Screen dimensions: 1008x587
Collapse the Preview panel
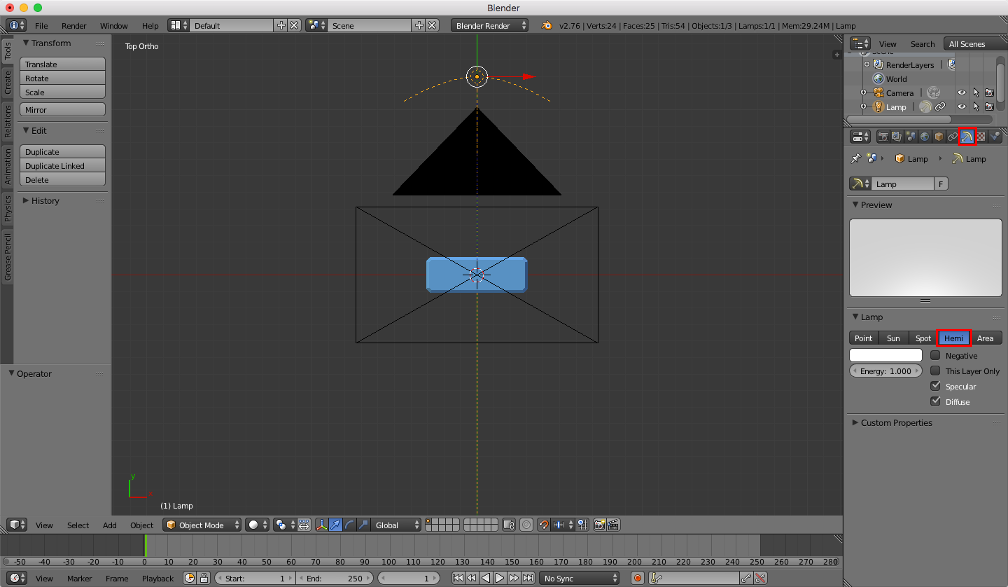pos(855,204)
